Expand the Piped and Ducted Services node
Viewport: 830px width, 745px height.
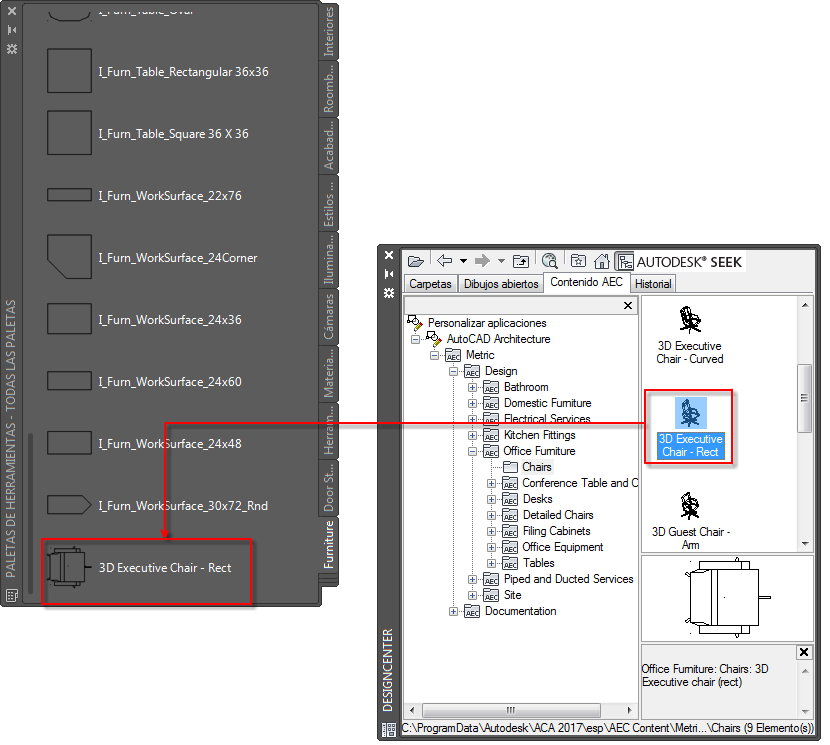[472, 579]
